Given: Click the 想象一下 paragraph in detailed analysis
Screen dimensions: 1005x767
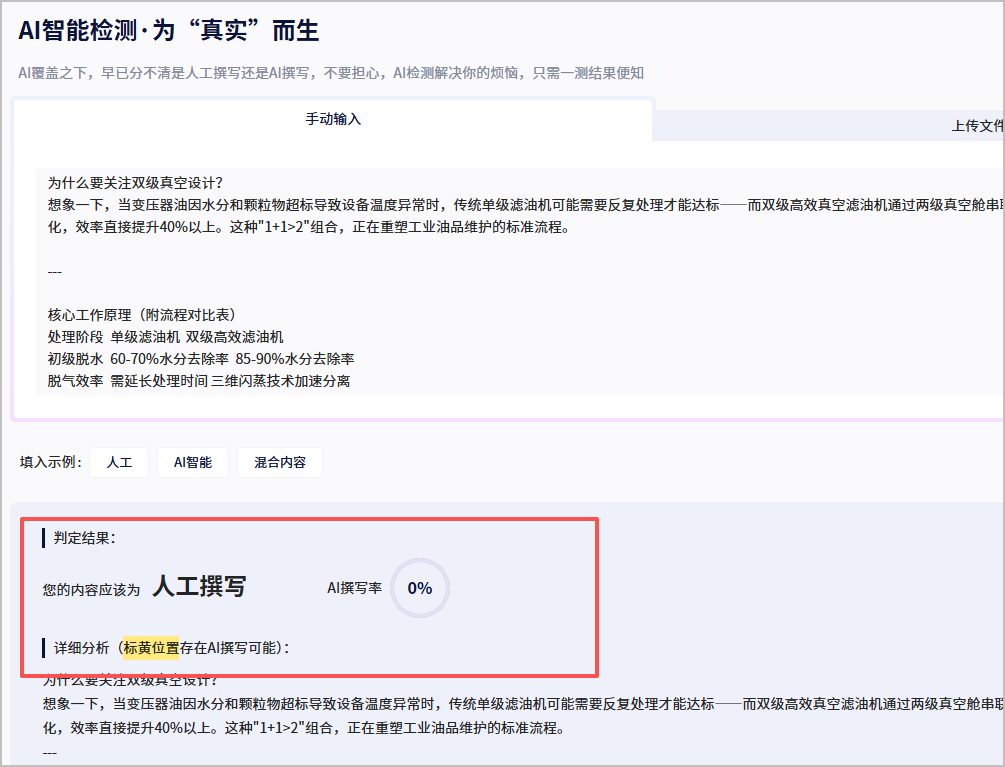Looking at the screenshot, I should 400,704.
